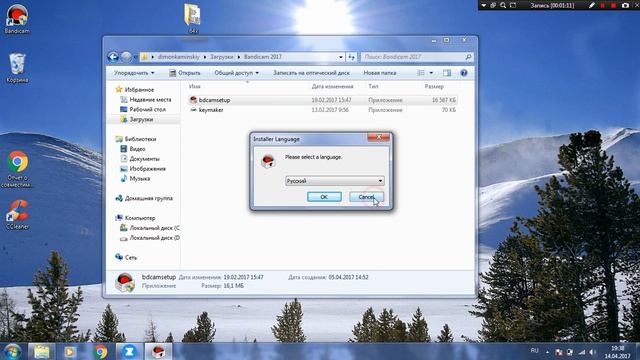Click Загрузки in the address path

[x=222, y=57]
